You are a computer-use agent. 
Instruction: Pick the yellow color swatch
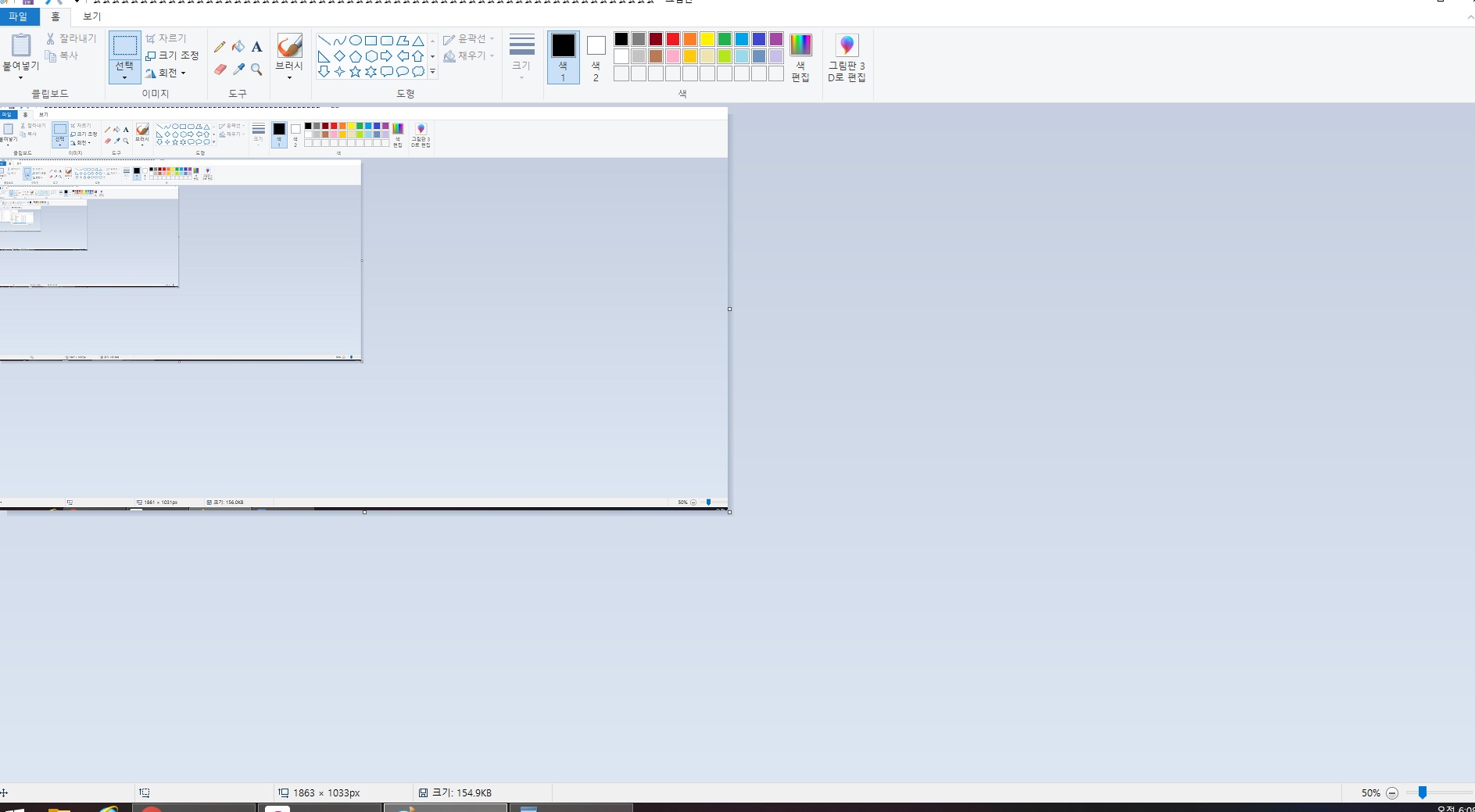point(707,39)
